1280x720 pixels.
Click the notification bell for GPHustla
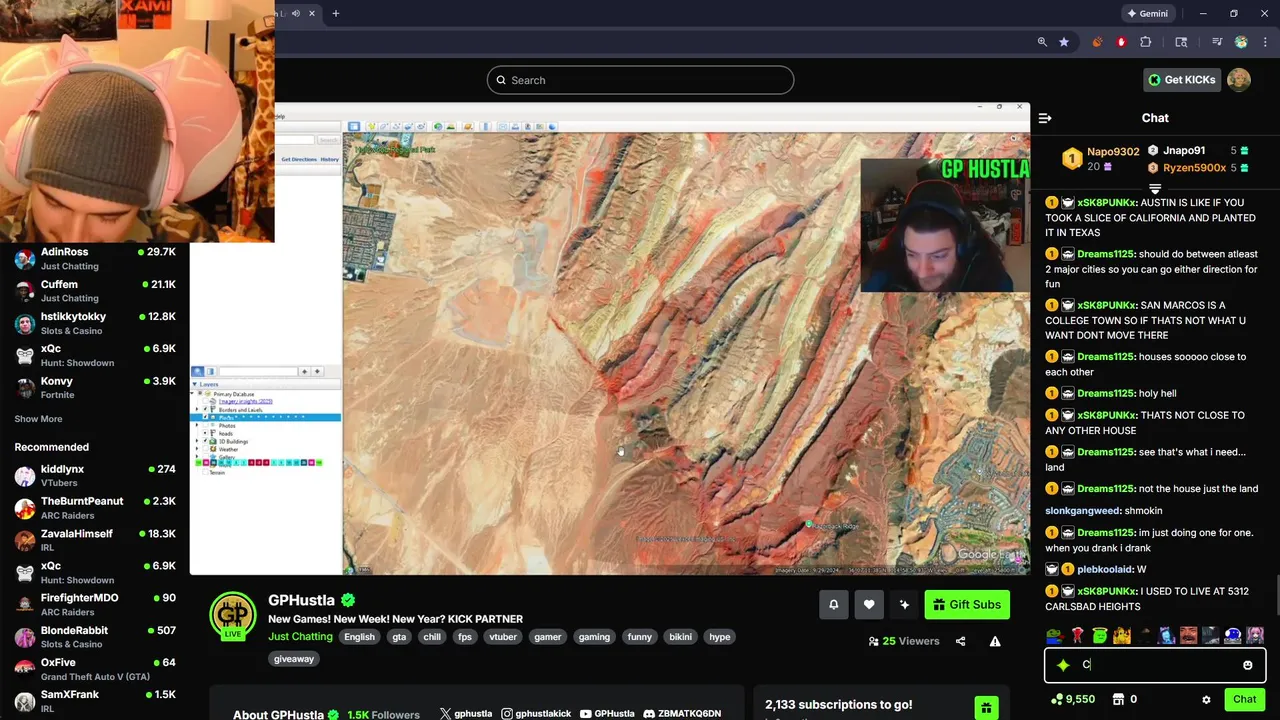[x=833, y=604]
